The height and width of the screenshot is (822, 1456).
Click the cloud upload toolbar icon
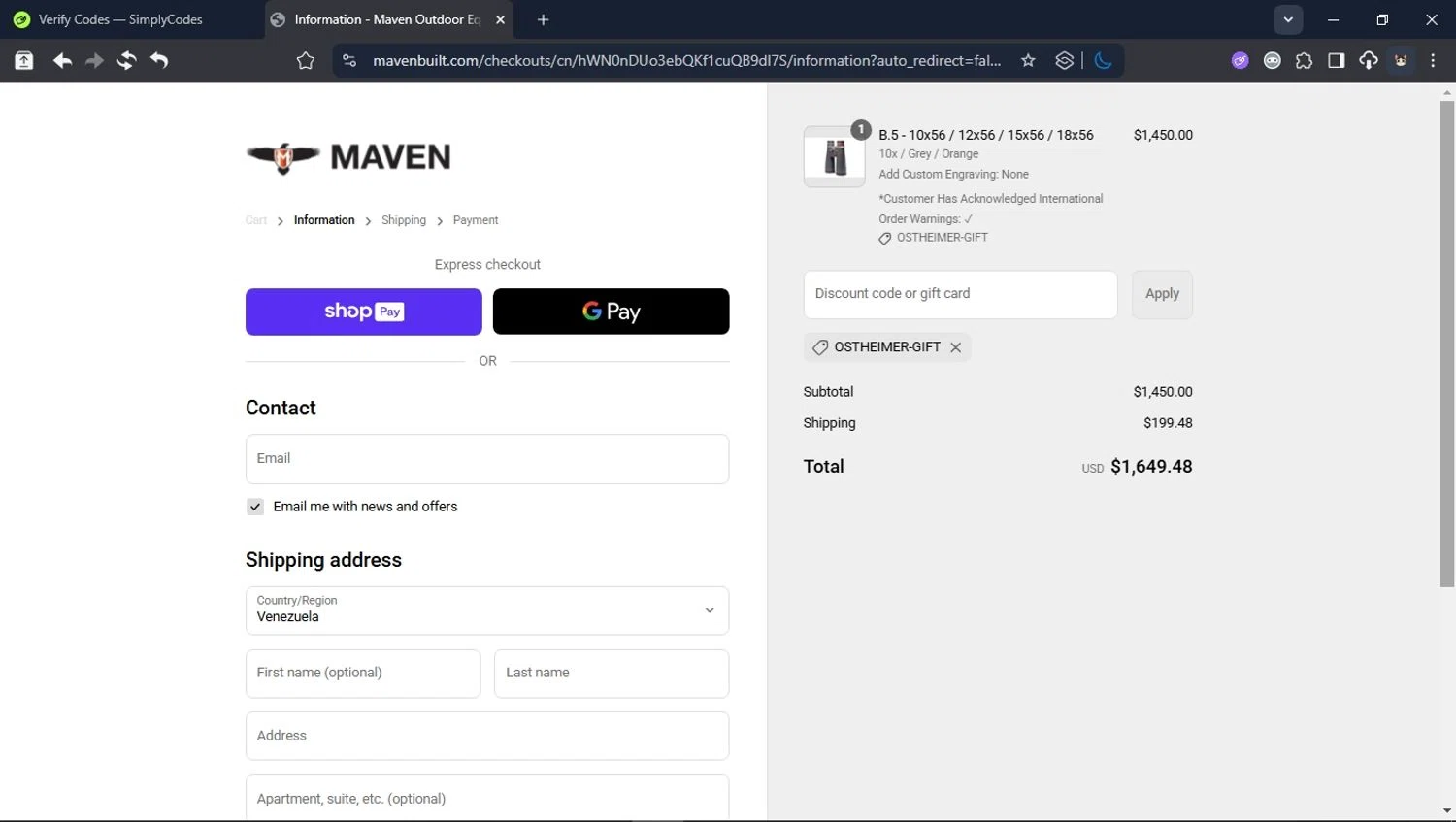[1368, 60]
